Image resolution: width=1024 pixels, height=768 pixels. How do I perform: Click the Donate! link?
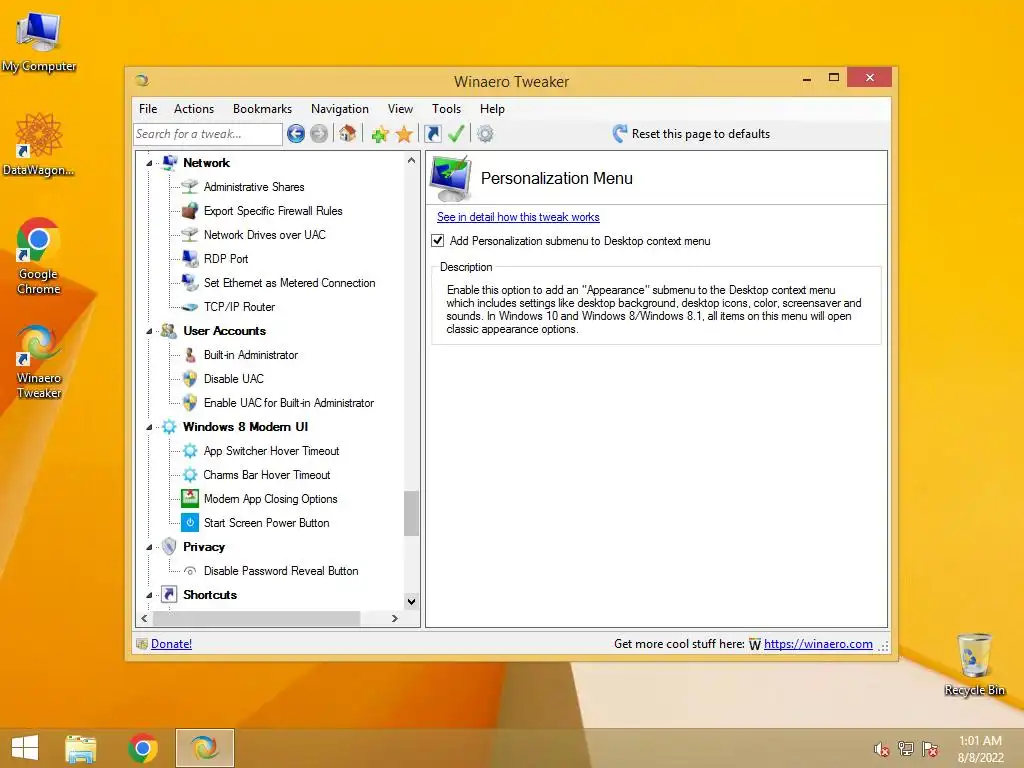[x=171, y=644]
